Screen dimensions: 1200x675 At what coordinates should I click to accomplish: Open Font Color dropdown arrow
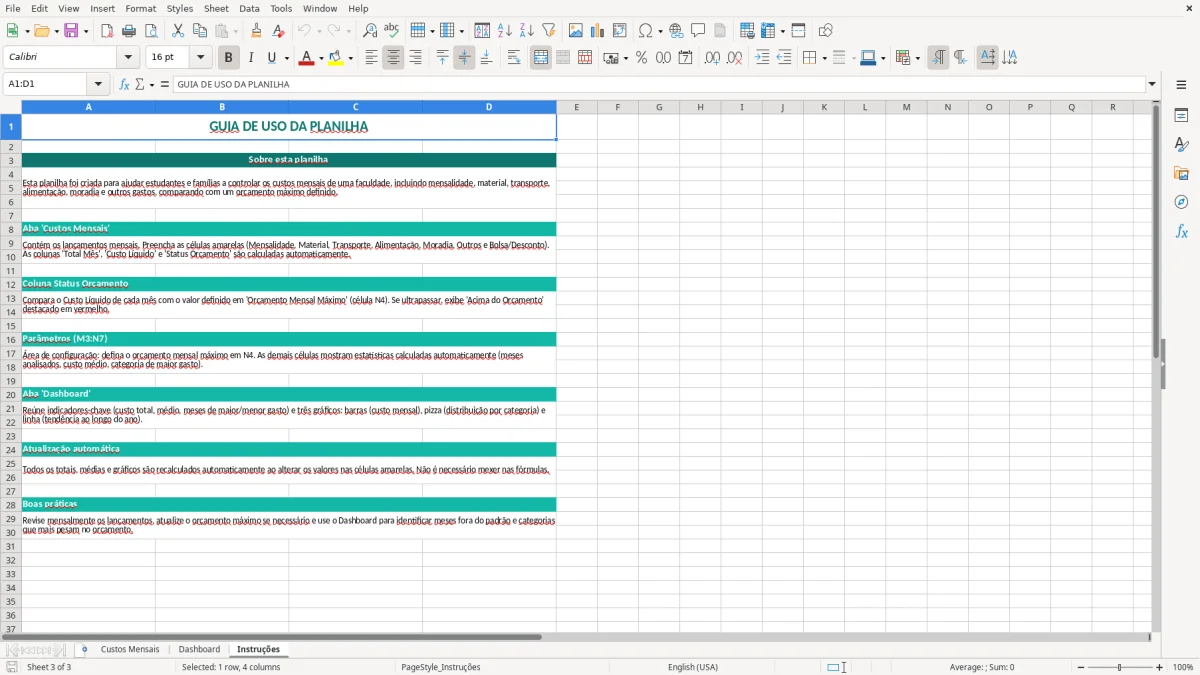coord(320,58)
